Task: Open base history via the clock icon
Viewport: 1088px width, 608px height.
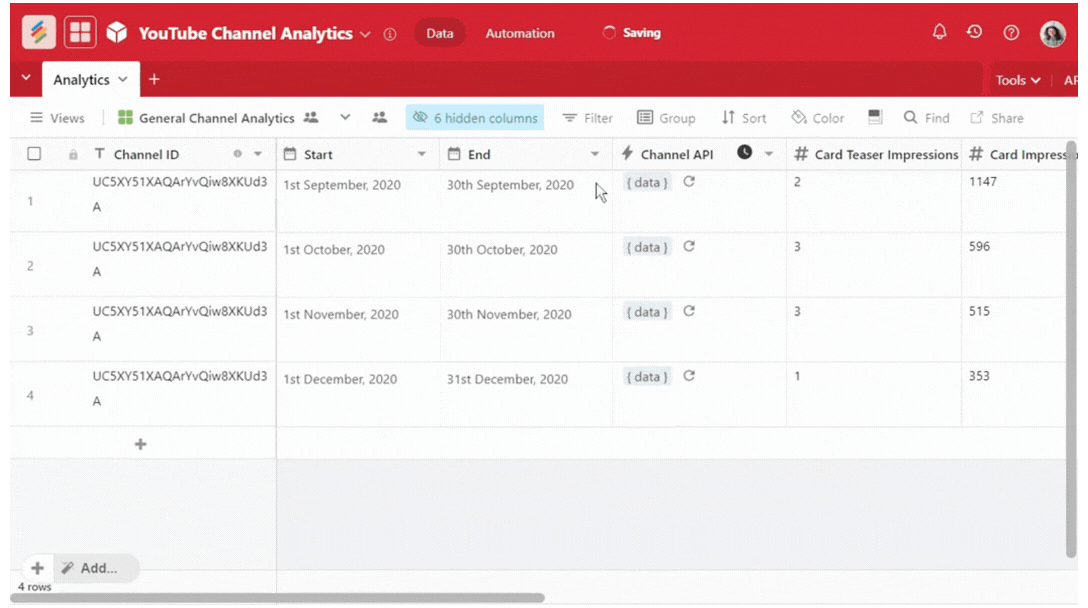Action: (974, 31)
